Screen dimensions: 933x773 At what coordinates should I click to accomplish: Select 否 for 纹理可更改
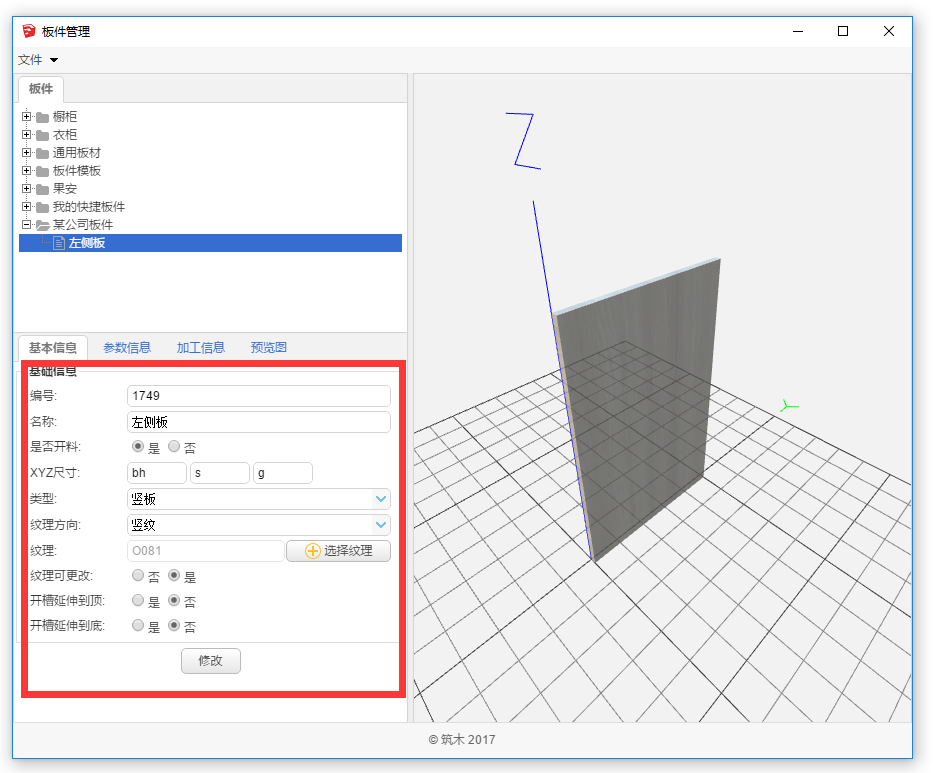tap(138, 576)
